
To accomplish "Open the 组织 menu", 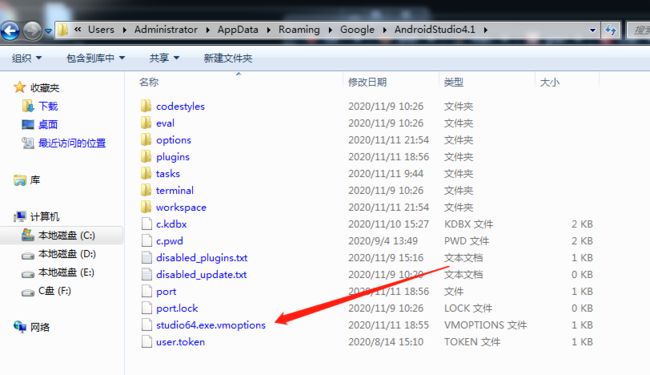I will click(x=27, y=58).
